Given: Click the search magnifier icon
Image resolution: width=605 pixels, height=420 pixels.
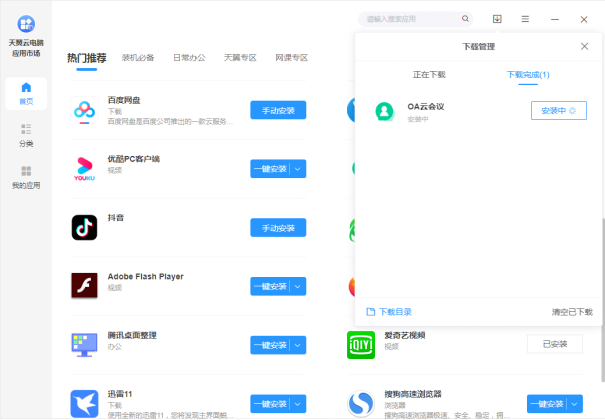Looking at the screenshot, I should coord(465,19).
